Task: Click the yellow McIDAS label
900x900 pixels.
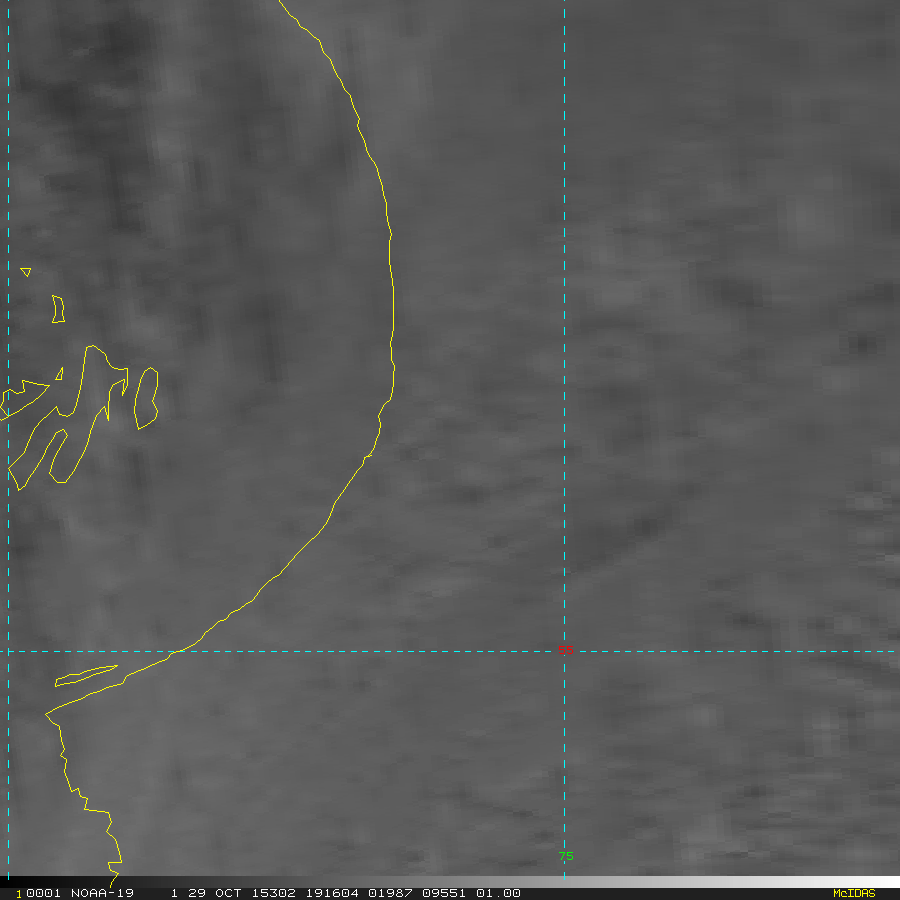Action: coord(854,893)
